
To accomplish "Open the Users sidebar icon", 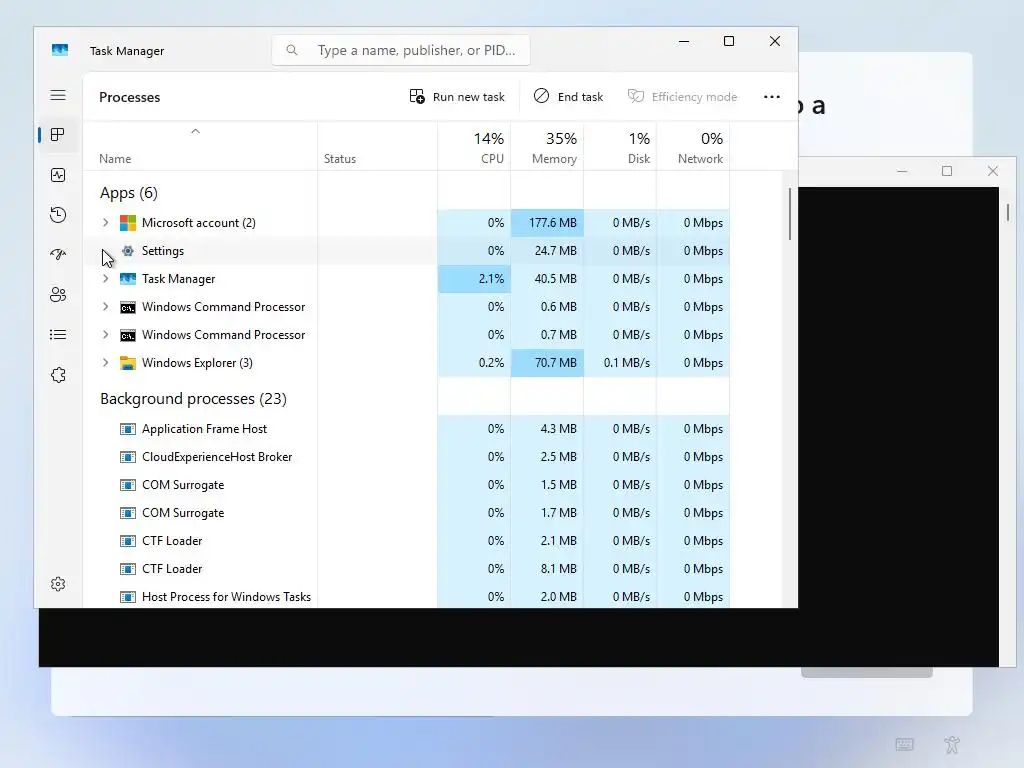I will [x=58, y=295].
